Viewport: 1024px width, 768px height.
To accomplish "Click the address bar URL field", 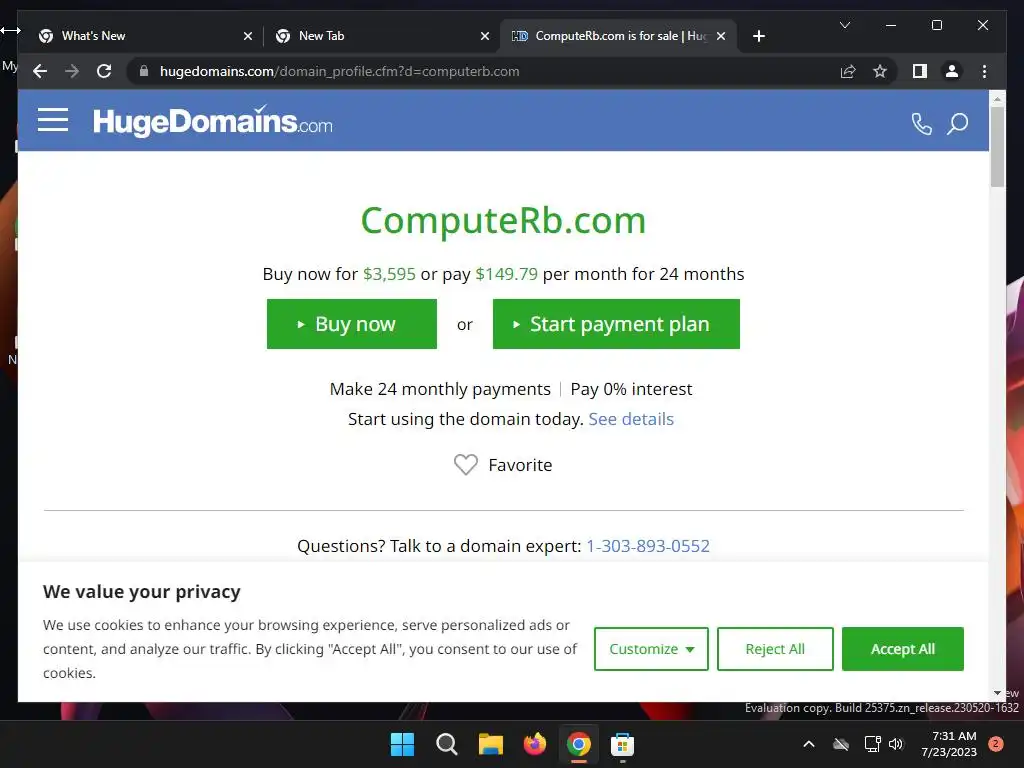I will tap(483, 71).
